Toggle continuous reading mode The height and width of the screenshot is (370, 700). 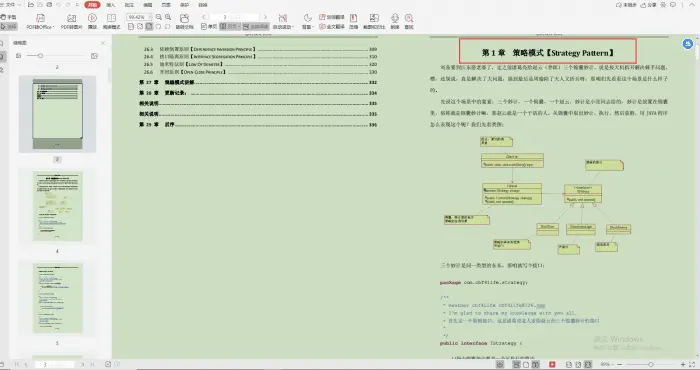(x=256, y=27)
